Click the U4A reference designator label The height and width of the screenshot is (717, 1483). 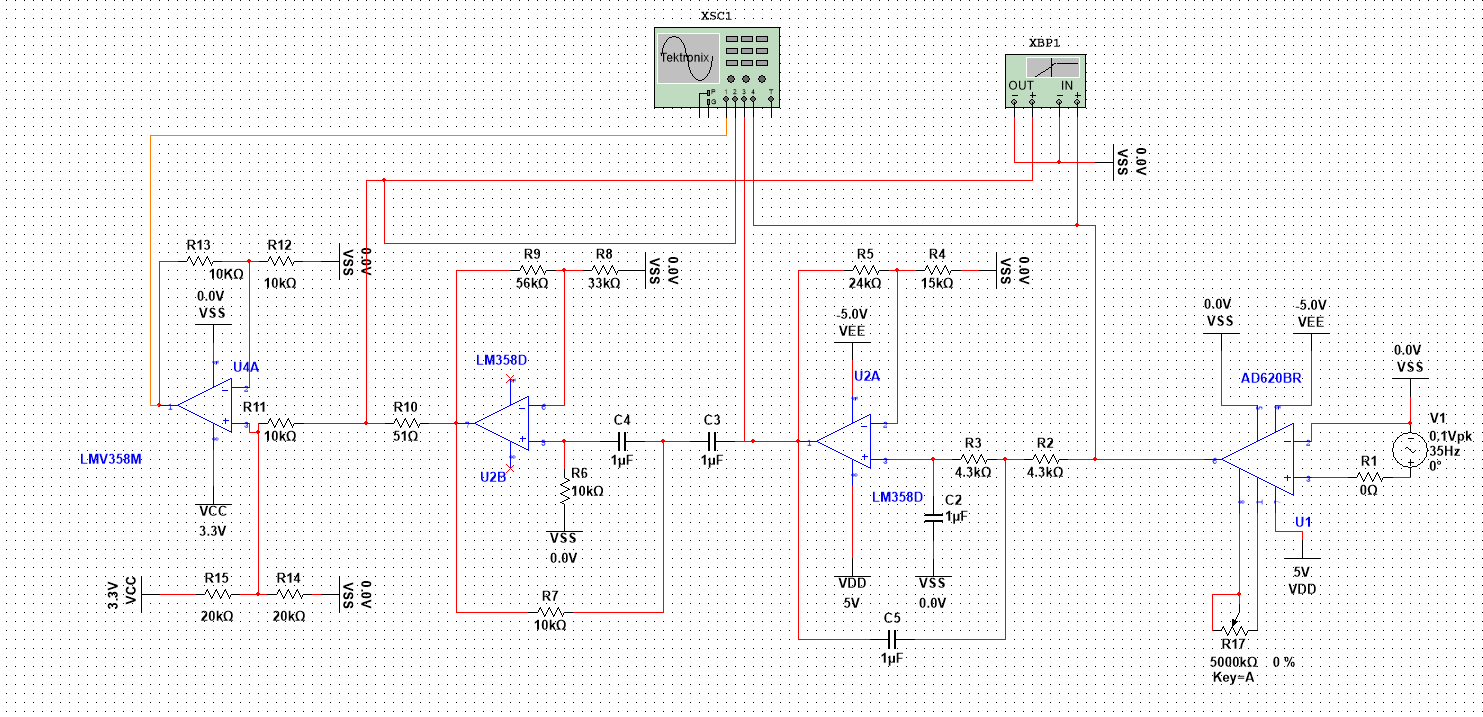coord(246,367)
